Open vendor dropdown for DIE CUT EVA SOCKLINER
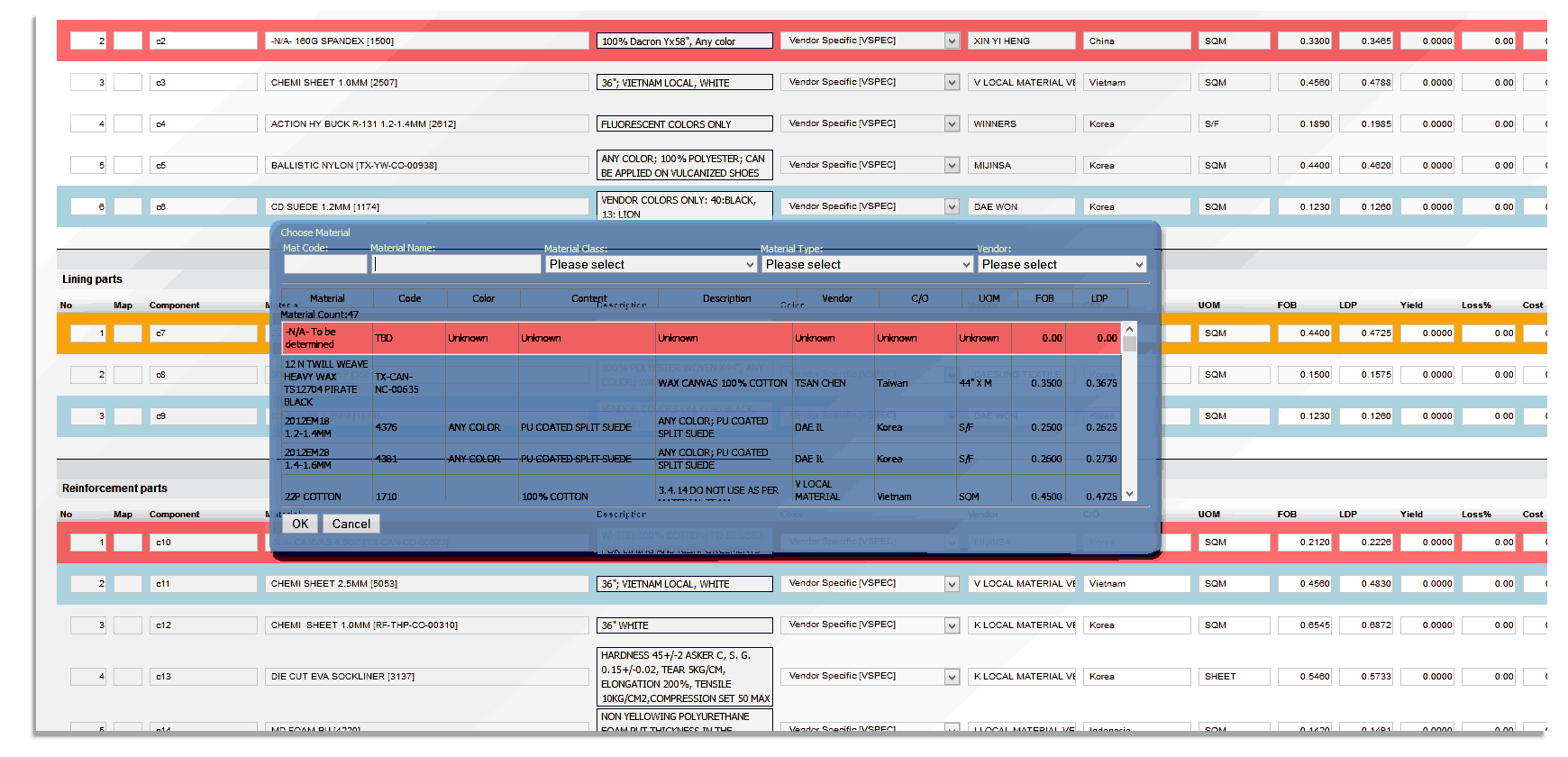The width and height of the screenshot is (1568, 757). click(952, 677)
